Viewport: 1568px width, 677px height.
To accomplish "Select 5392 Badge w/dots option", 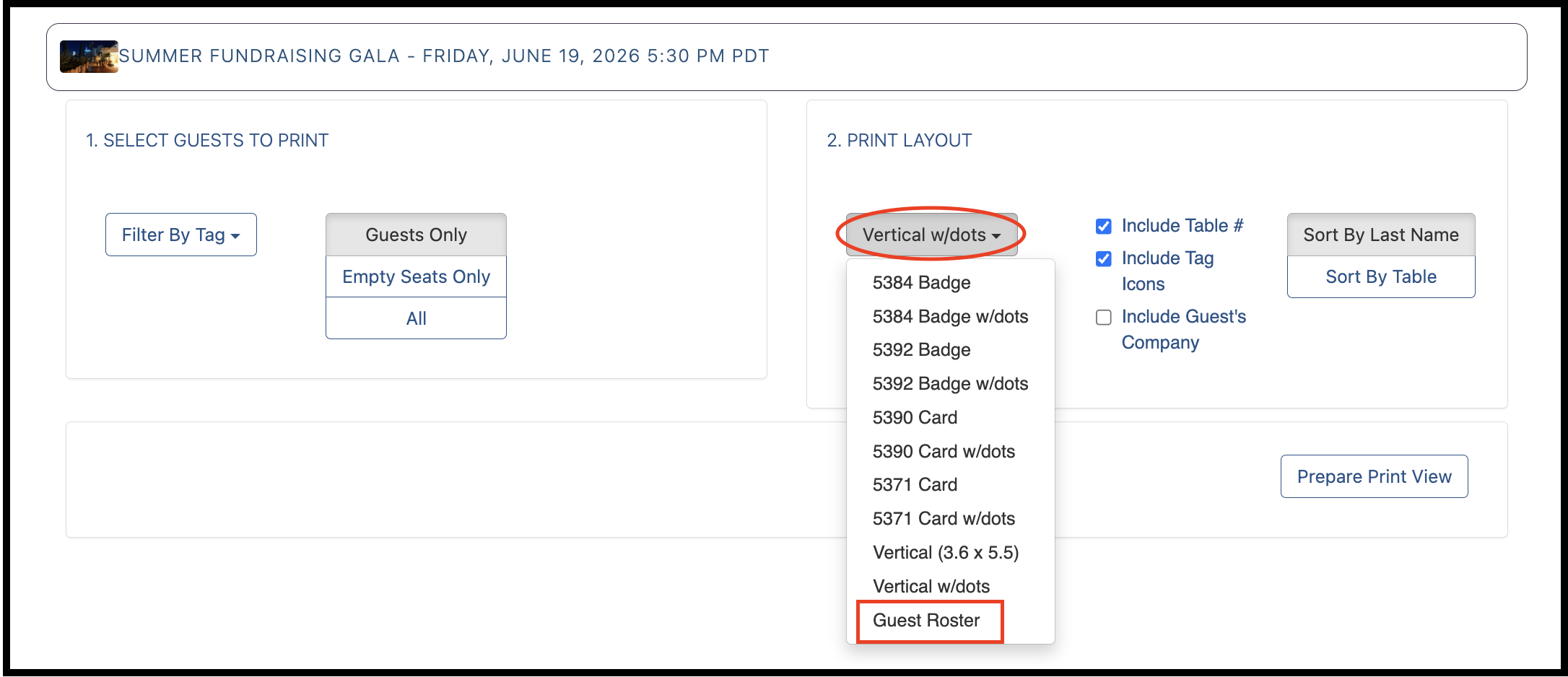I will [x=950, y=383].
